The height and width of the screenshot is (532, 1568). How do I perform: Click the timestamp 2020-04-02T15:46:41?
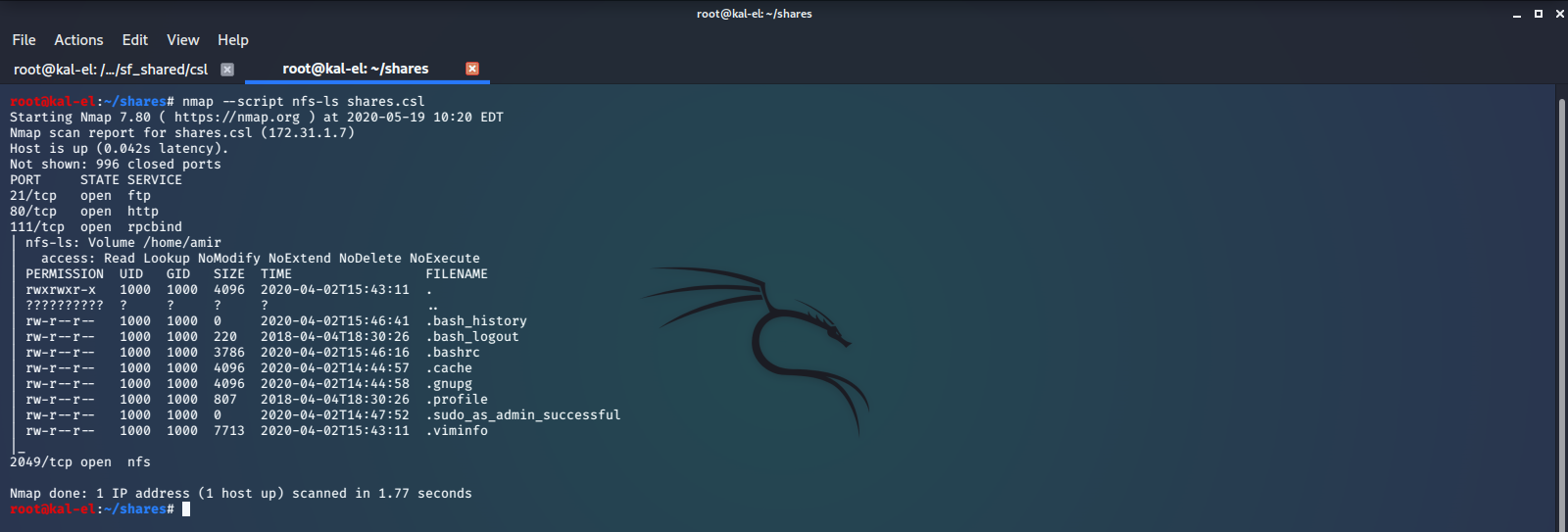point(335,321)
